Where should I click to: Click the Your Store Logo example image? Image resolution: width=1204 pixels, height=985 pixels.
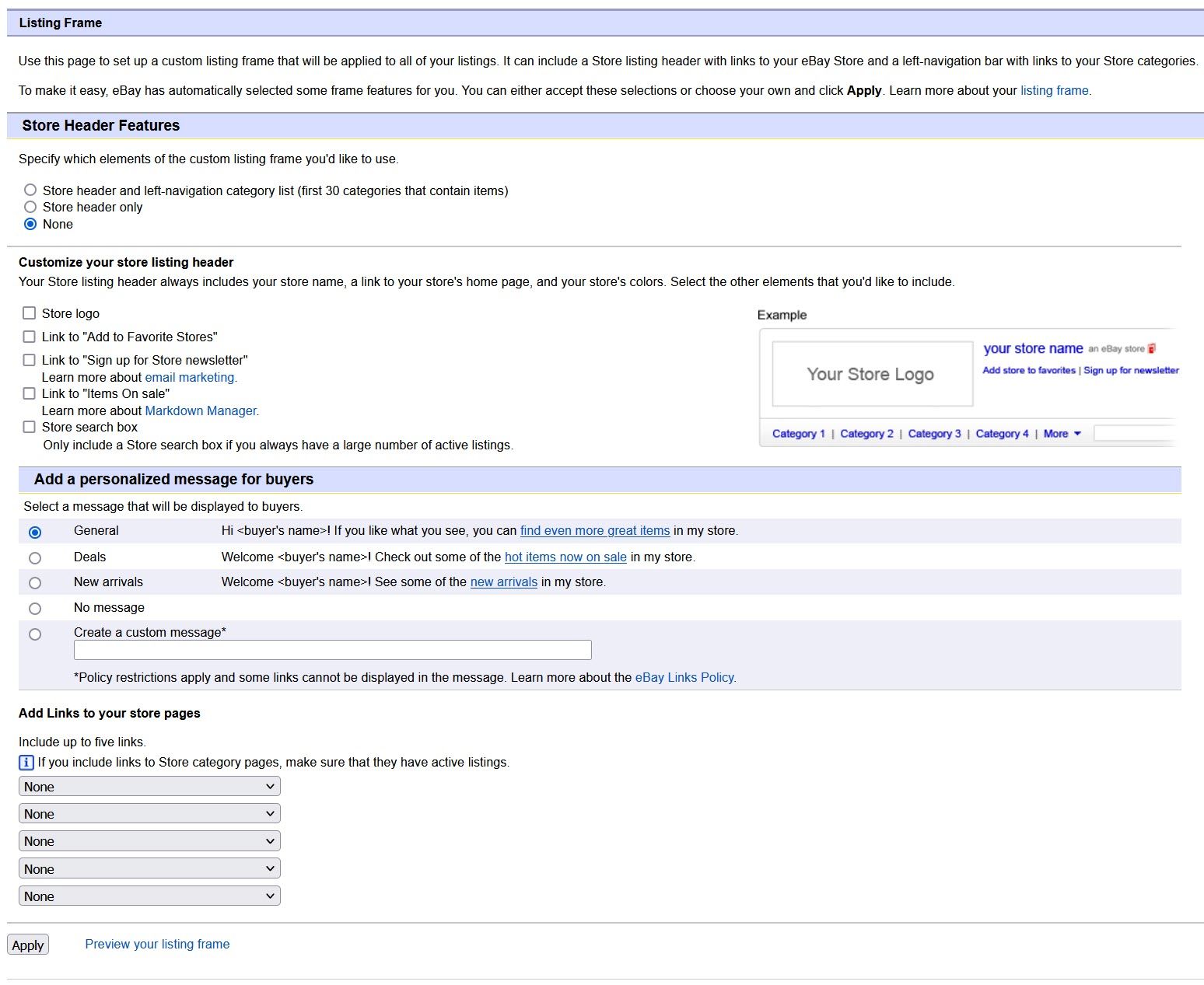[x=872, y=374]
